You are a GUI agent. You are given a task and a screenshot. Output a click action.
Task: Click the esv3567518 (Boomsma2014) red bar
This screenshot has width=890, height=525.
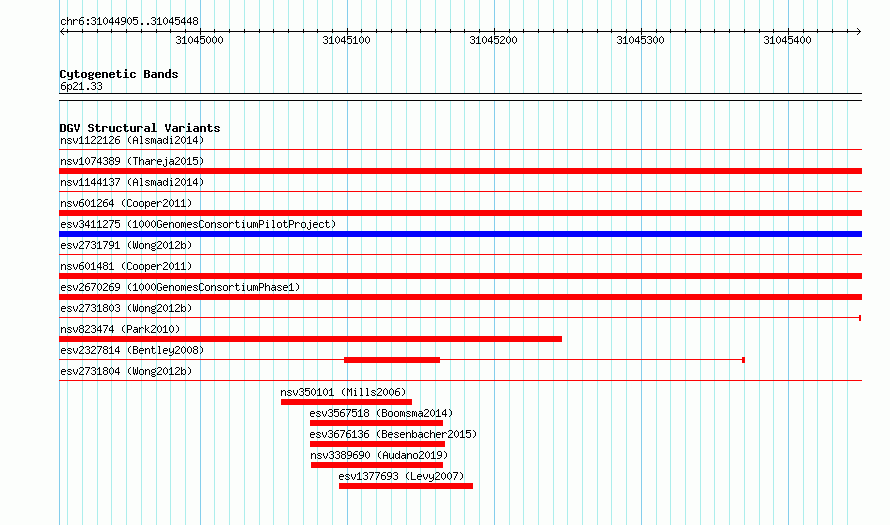(x=376, y=423)
